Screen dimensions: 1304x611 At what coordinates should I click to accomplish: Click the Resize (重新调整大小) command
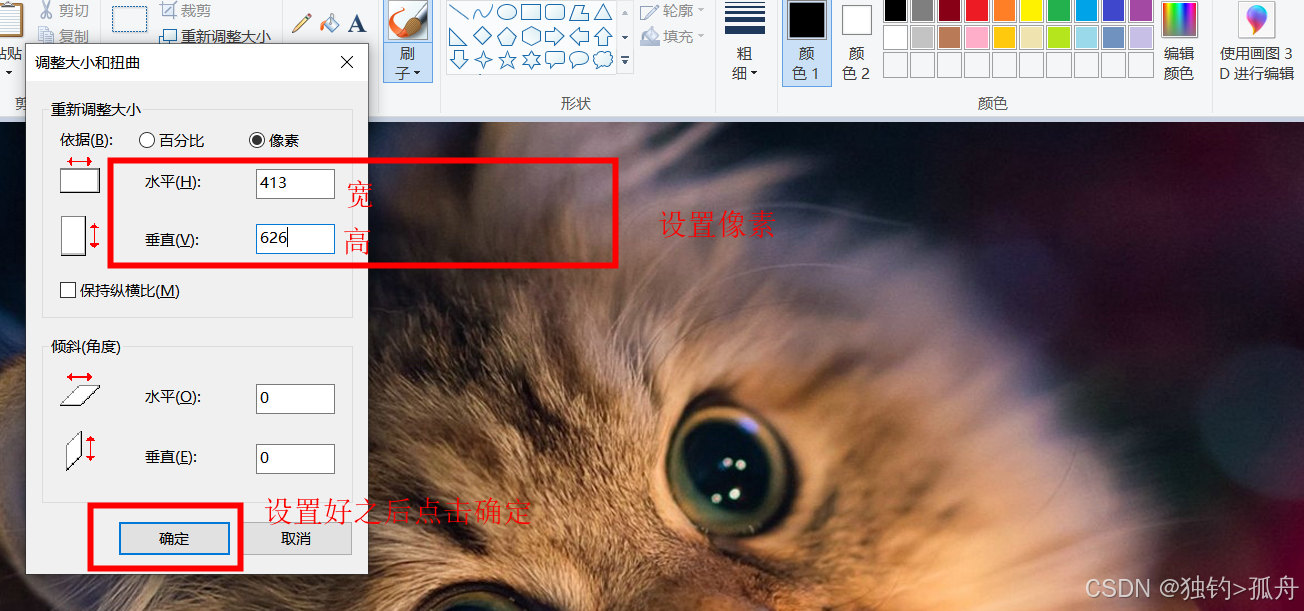tap(215, 36)
